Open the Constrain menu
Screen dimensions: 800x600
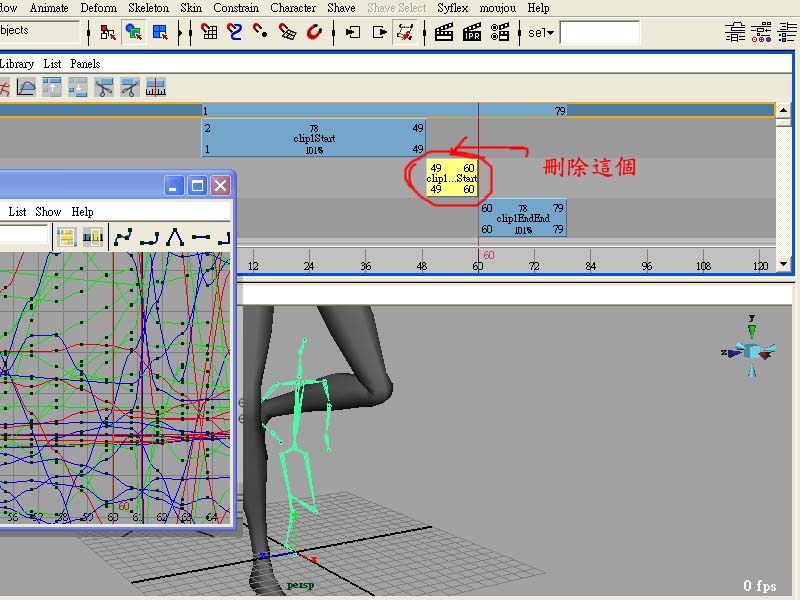pos(236,8)
